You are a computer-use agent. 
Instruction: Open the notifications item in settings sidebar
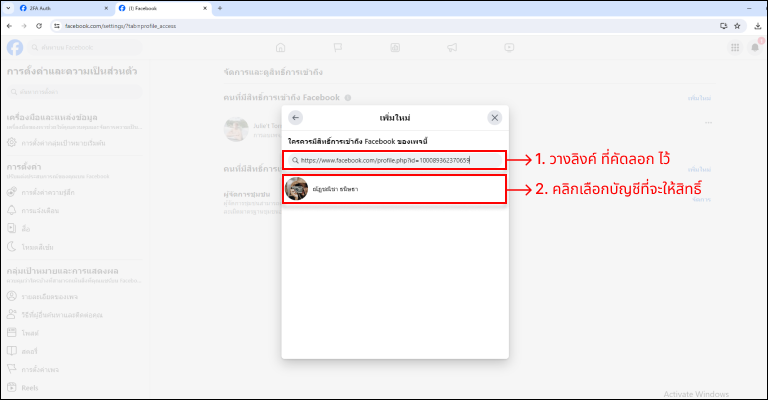(75, 211)
